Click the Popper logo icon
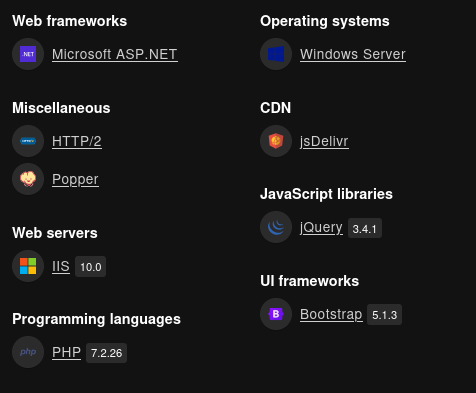476x393 pixels. tap(28, 179)
